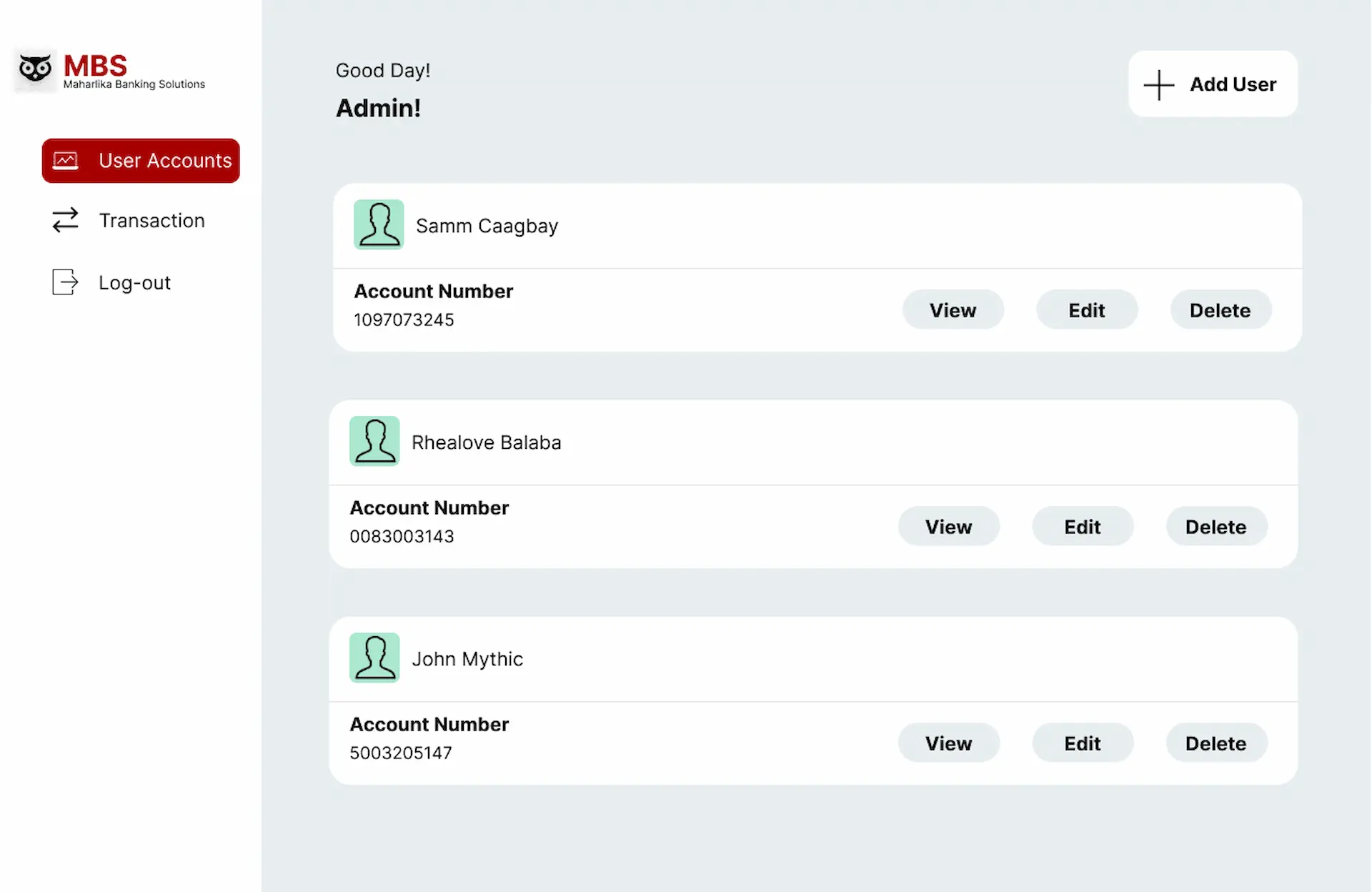
Task: Click account number 0083003143
Action: [x=402, y=537]
